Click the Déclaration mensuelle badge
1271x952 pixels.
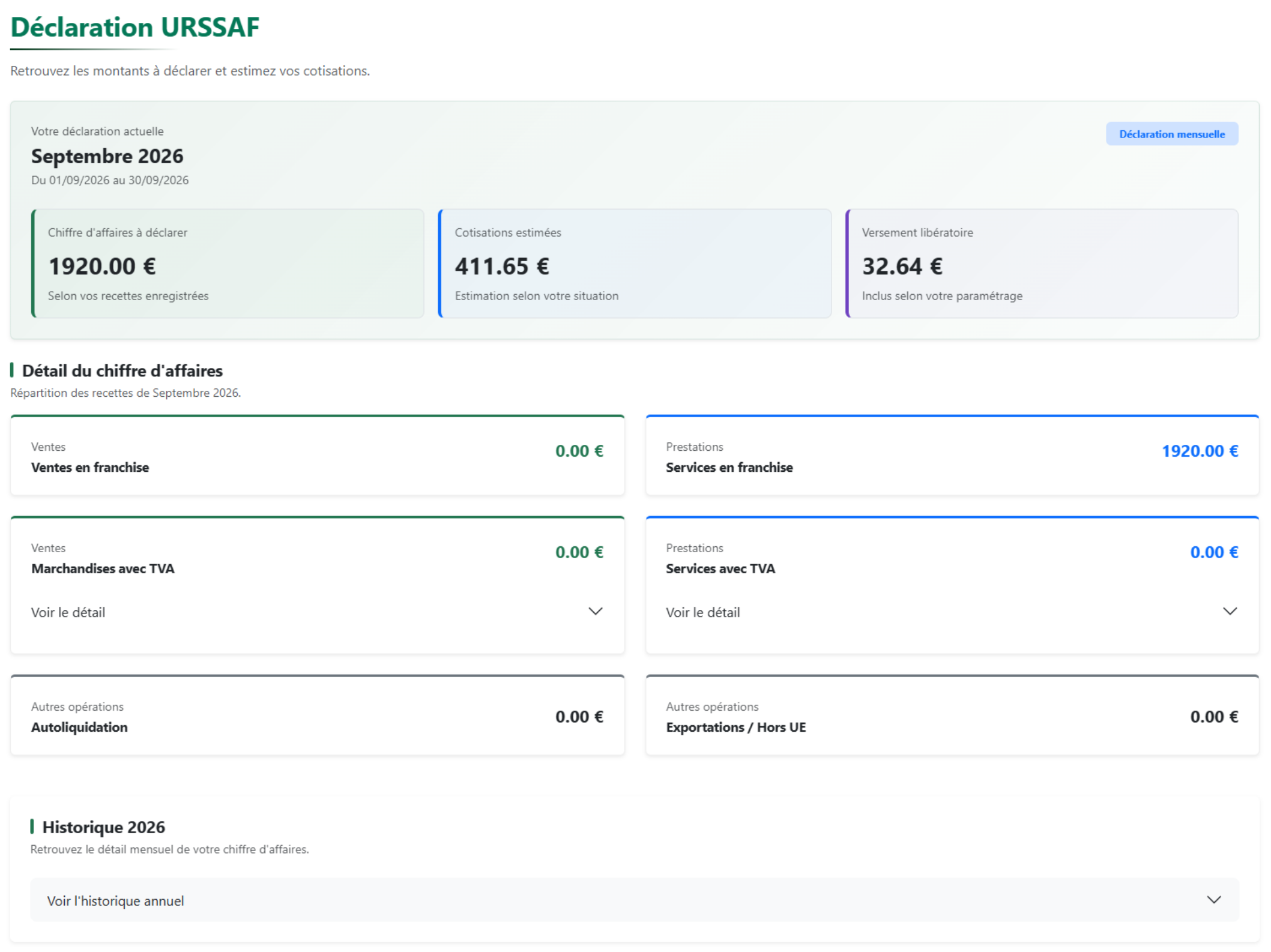click(x=1172, y=134)
